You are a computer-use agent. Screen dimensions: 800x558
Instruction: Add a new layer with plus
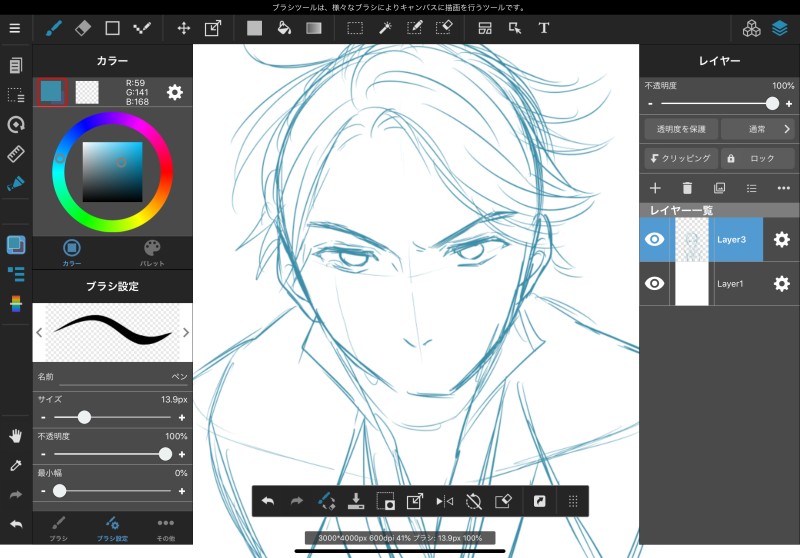(655, 188)
